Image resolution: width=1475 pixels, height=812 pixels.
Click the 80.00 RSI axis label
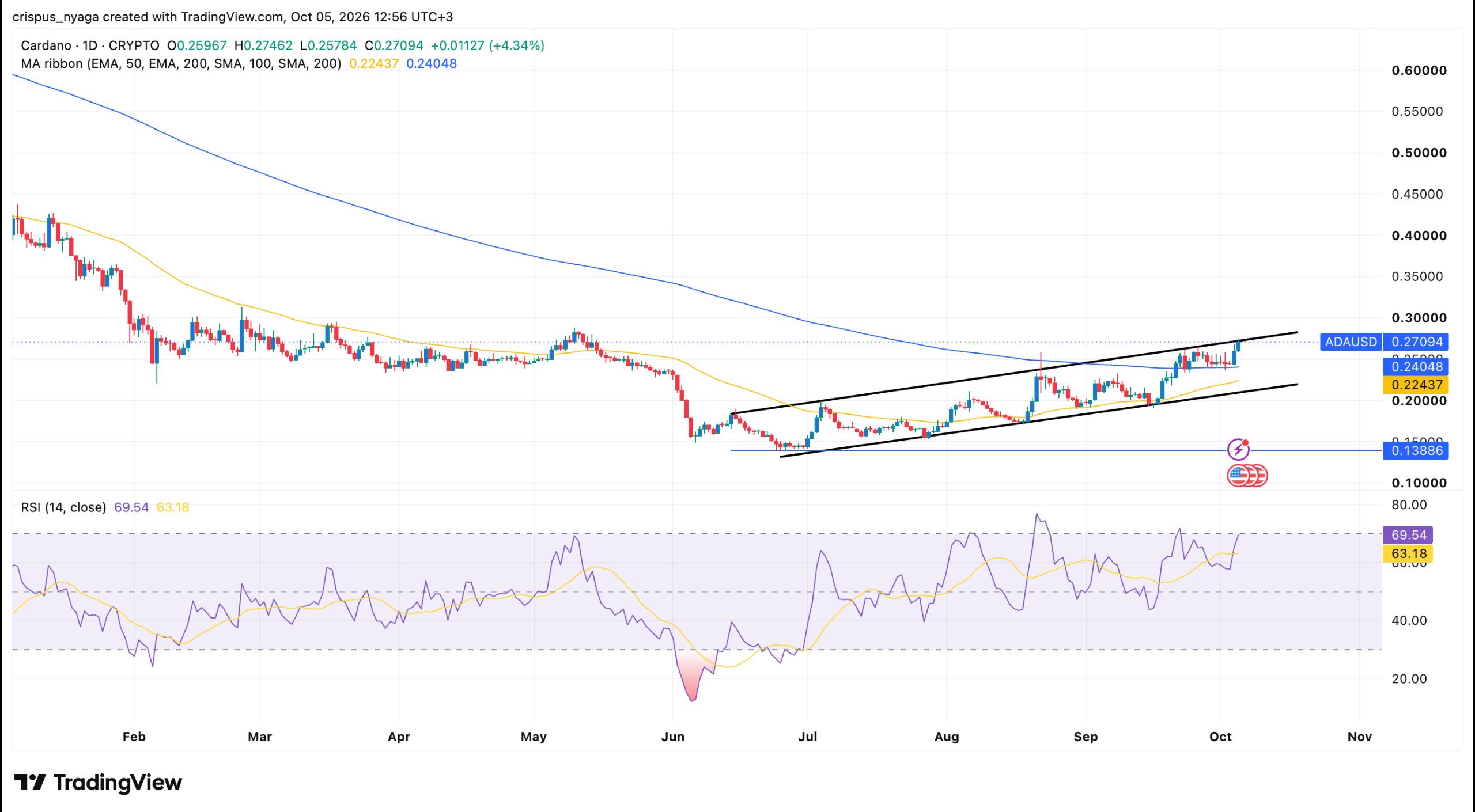pos(1409,505)
